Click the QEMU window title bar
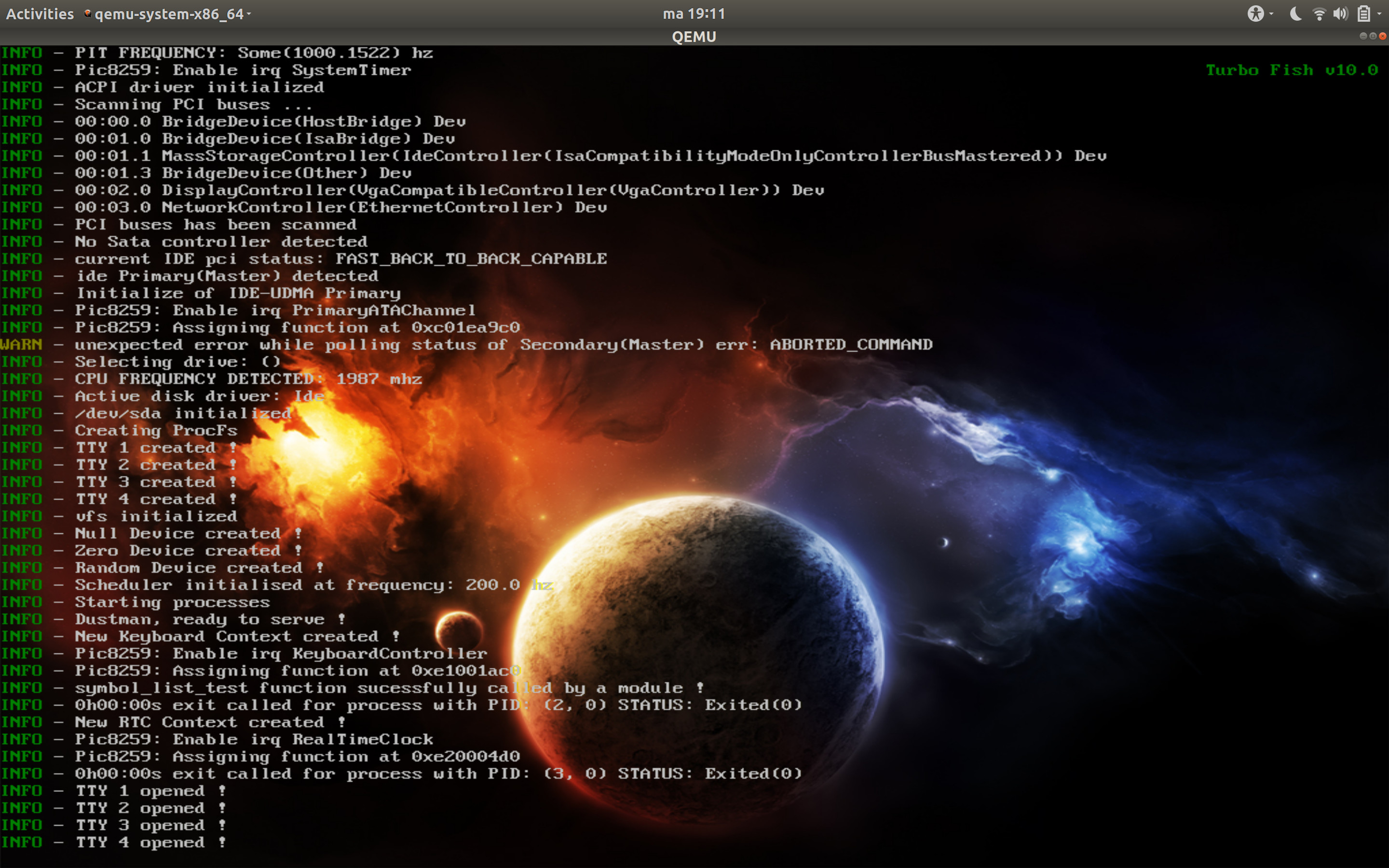 [694, 37]
